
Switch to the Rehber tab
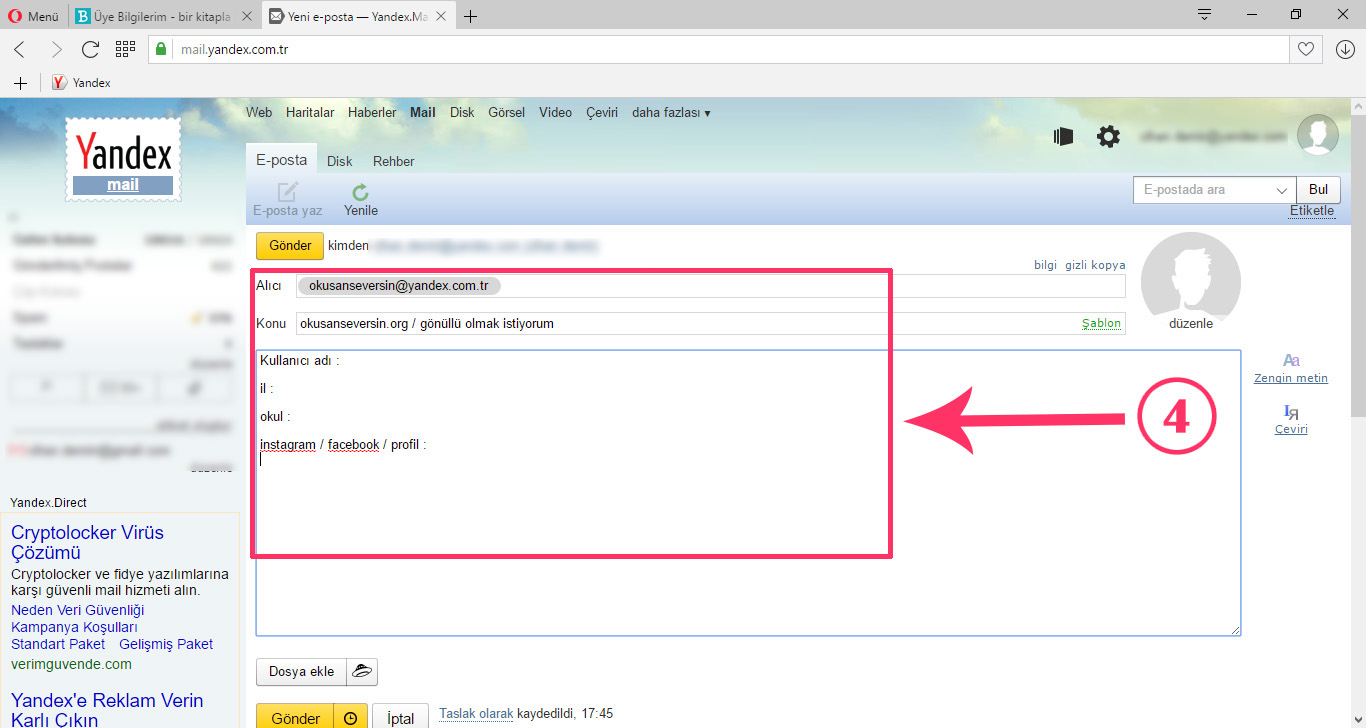coord(393,161)
